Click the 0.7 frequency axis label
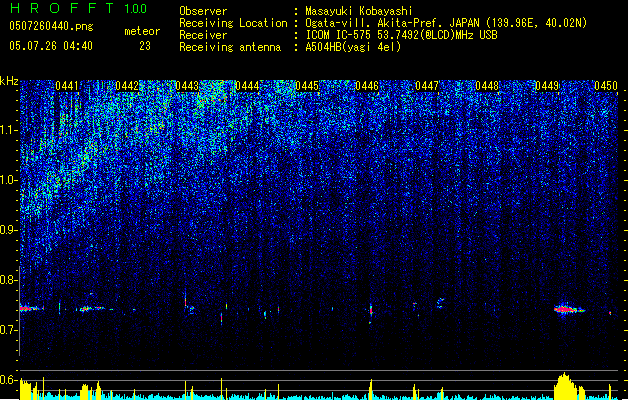 [9, 330]
